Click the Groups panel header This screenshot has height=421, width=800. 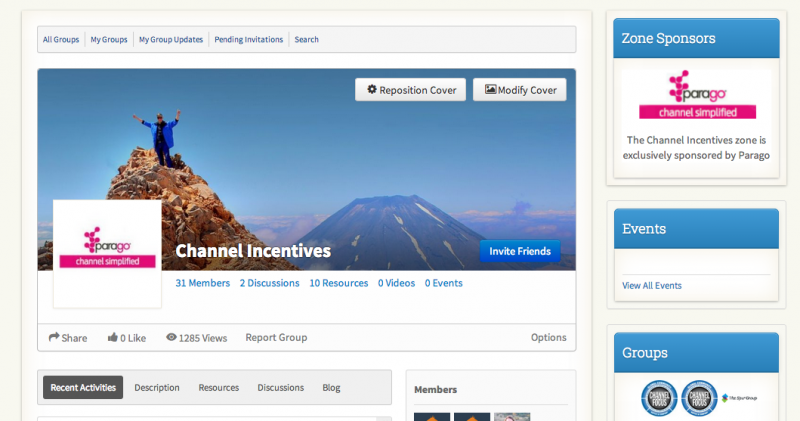click(696, 353)
